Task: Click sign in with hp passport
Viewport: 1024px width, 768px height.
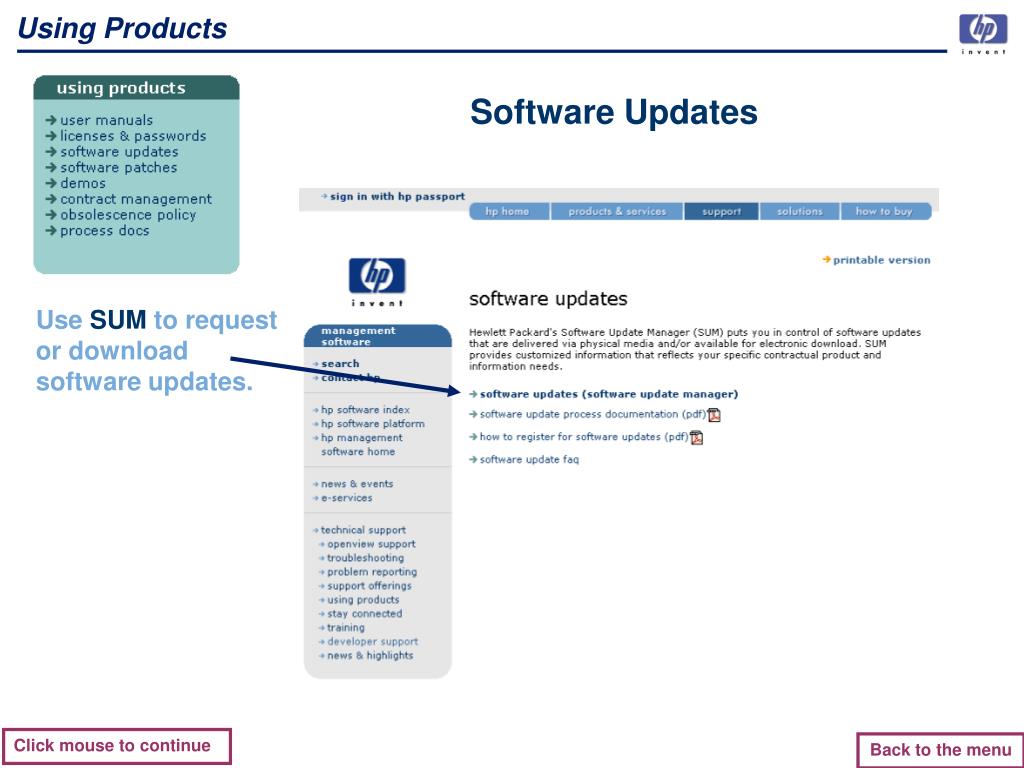Action: point(397,196)
